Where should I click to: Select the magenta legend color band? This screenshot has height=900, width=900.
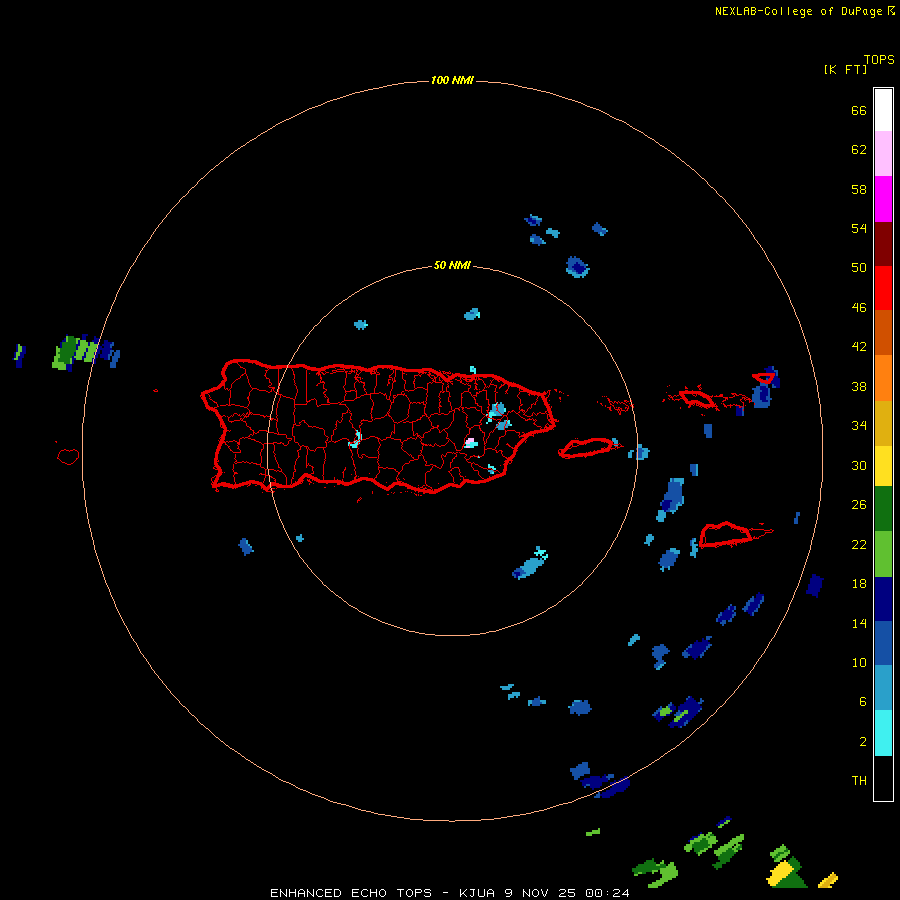(883, 199)
